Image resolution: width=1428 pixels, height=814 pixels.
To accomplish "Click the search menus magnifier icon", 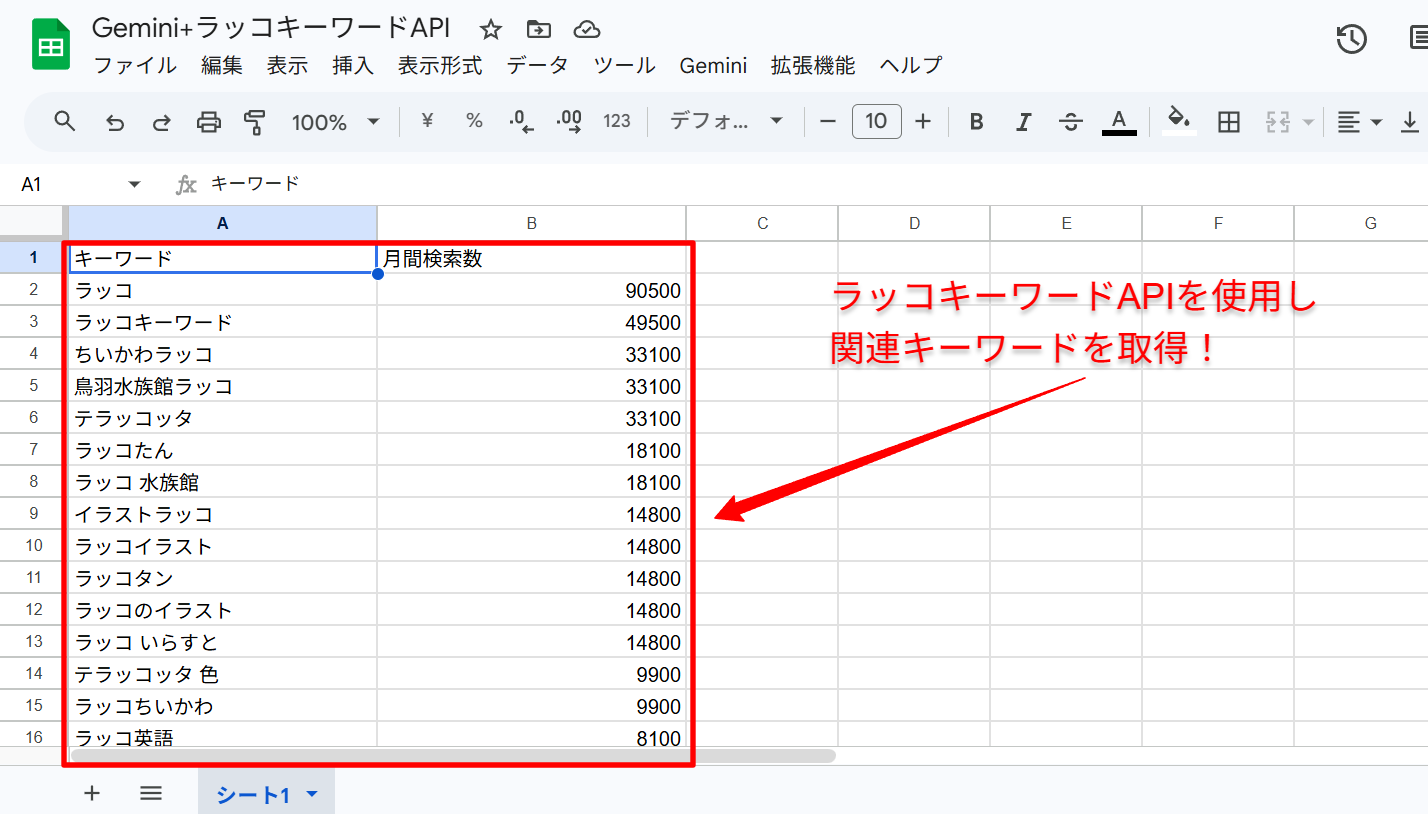I will coord(65,122).
